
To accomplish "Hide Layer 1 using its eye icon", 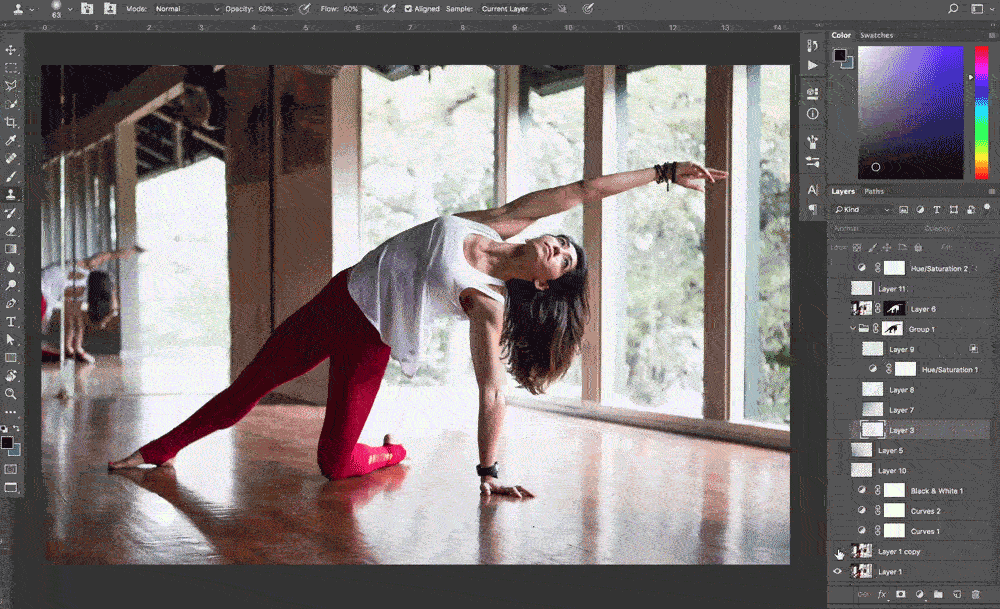I will (x=838, y=572).
